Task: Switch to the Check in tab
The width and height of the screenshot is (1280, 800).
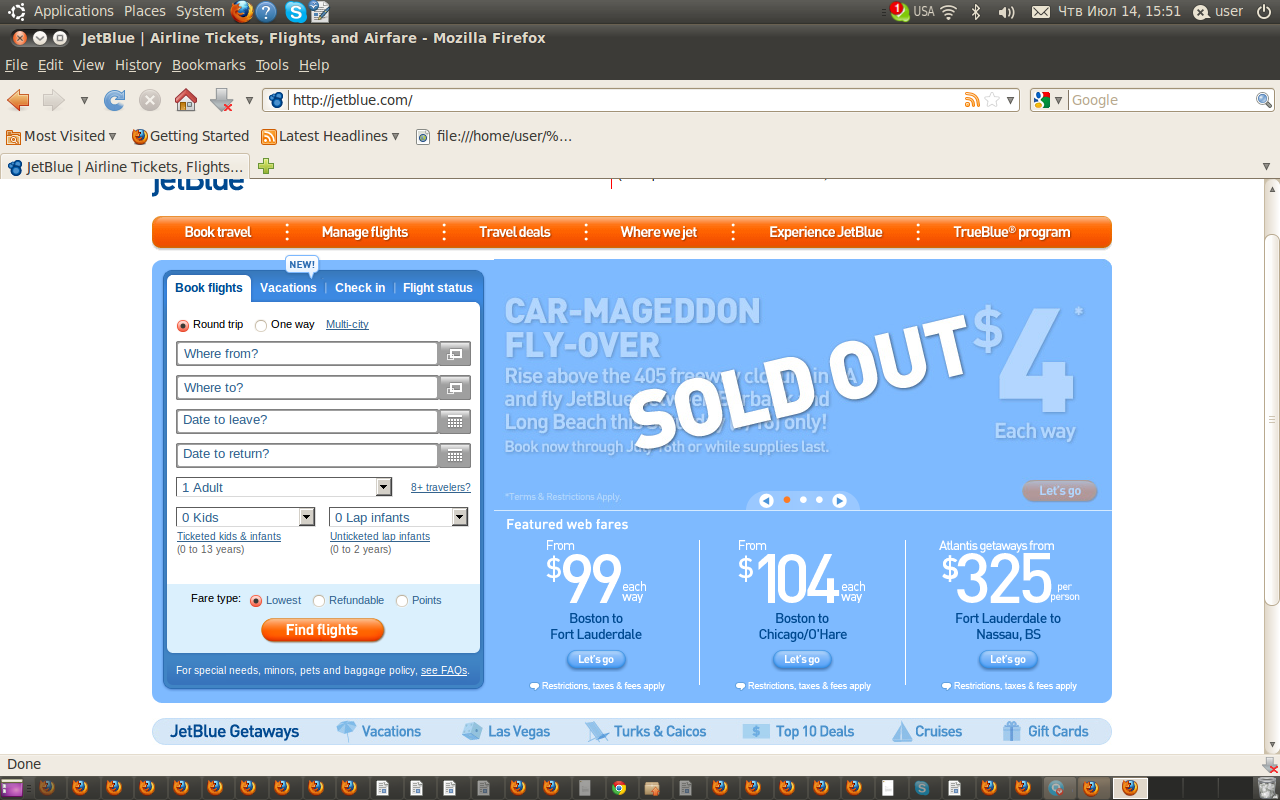Action: tap(360, 288)
